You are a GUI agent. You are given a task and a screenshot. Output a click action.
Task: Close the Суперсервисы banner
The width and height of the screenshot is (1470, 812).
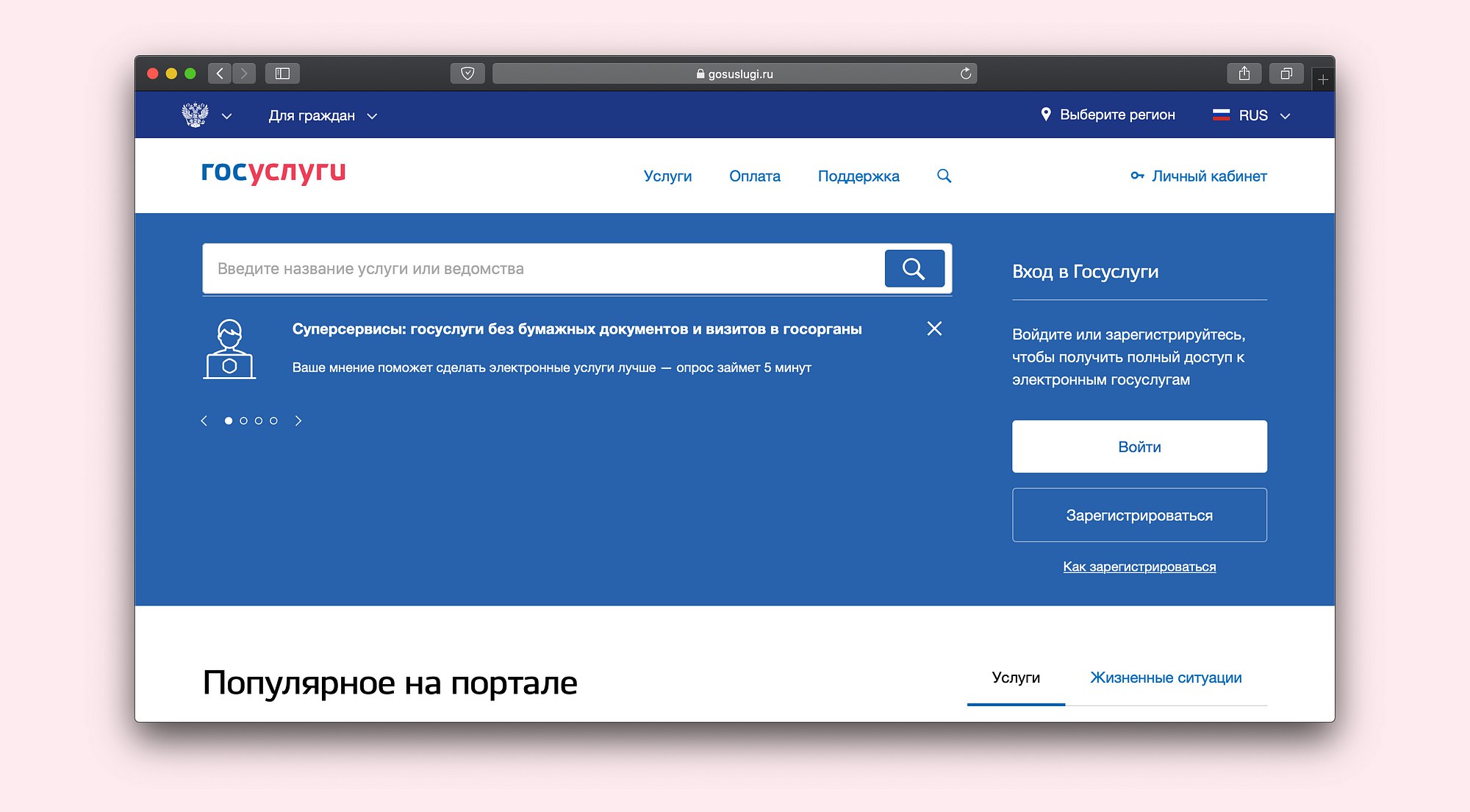coord(934,328)
